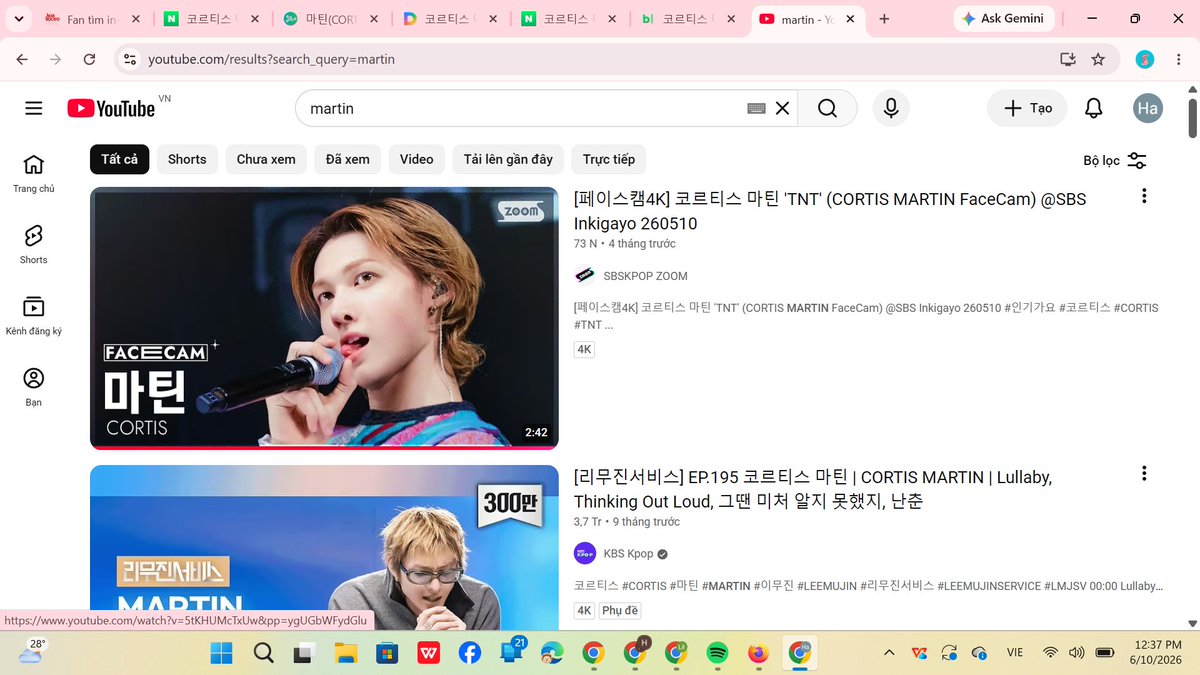The width and height of the screenshot is (1200, 675).
Task: Select the Đã xem filter chip
Action: point(347,159)
